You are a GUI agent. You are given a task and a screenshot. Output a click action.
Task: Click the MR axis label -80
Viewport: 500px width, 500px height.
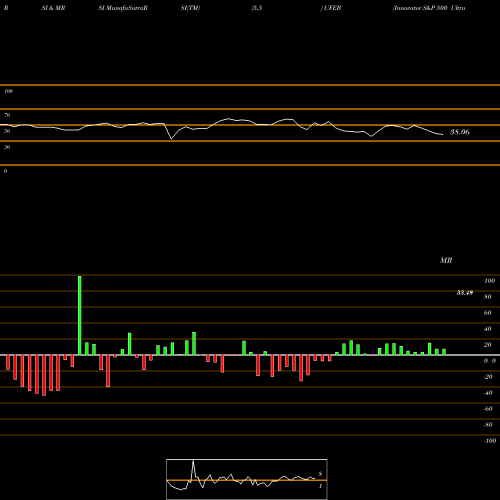point(488,425)
